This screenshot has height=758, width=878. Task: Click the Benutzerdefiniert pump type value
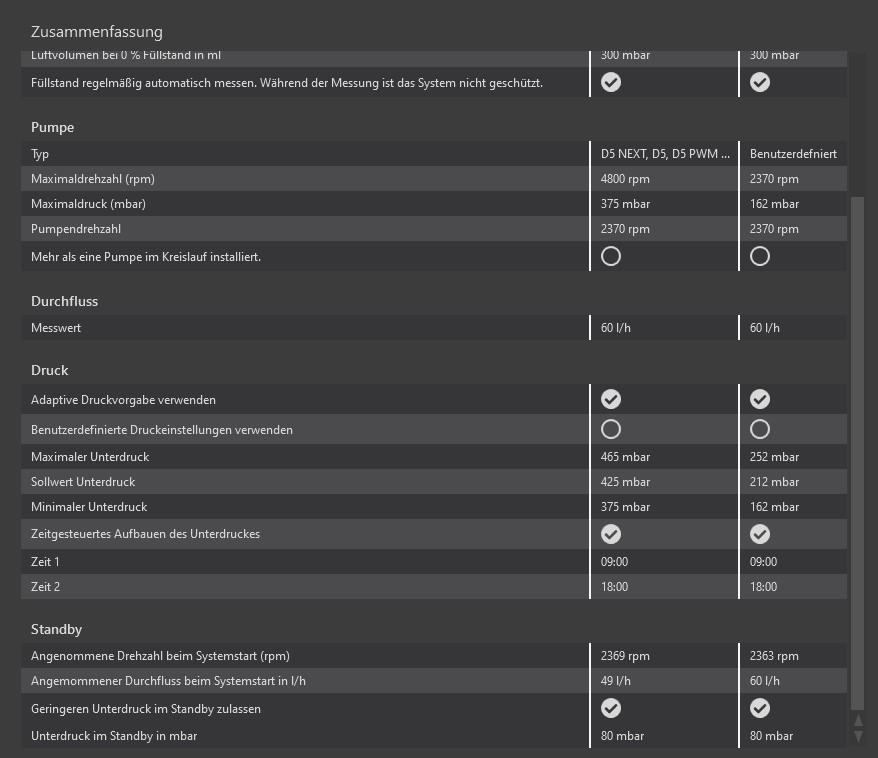[793, 154]
